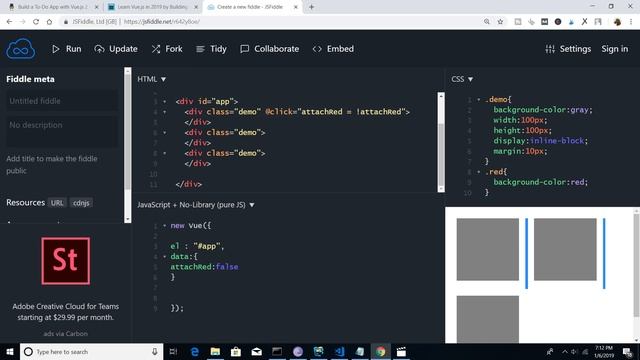The height and width of the screenshot is (360, 640).
Task: Bookmark this page with star icon
Action: click(x=500, y=22)
